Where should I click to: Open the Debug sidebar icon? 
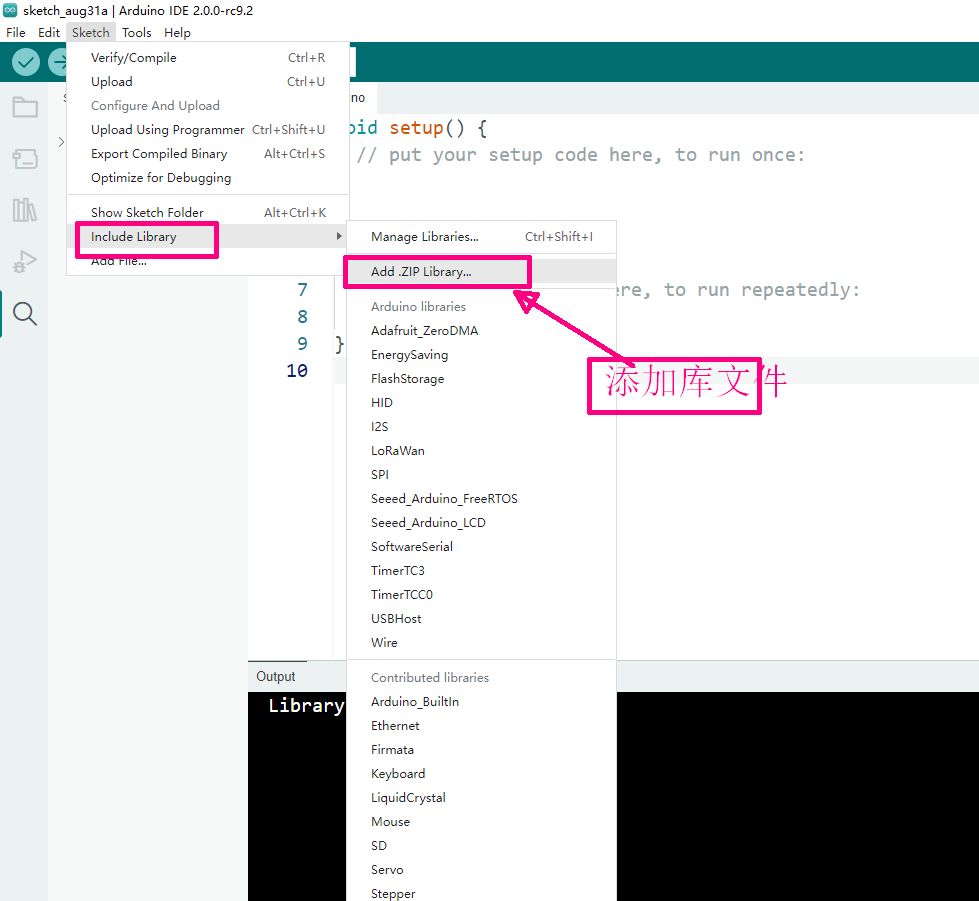(x=25, y=262)
